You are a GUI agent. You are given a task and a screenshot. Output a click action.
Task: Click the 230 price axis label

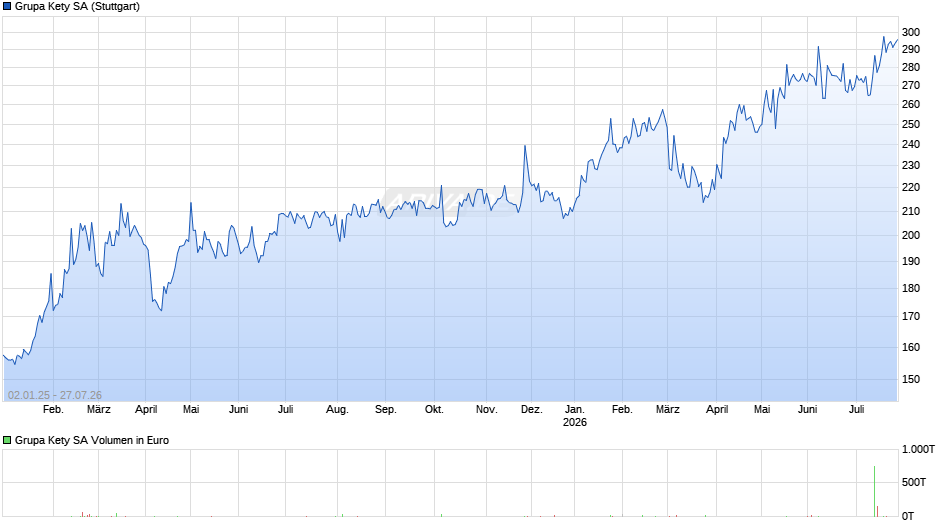tap(911, 166)
